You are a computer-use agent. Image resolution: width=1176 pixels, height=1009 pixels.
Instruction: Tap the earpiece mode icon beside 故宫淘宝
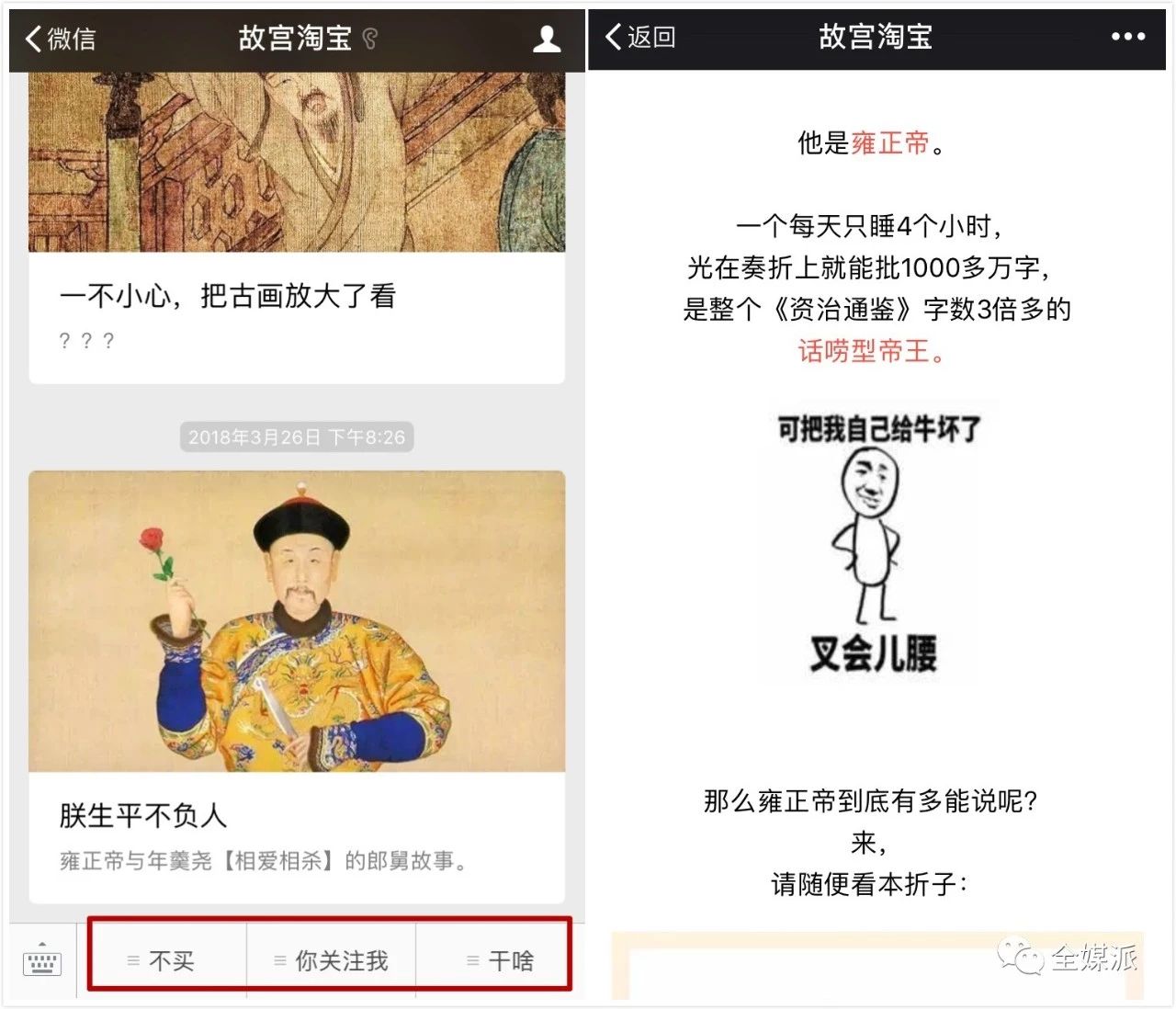[370, 39]
